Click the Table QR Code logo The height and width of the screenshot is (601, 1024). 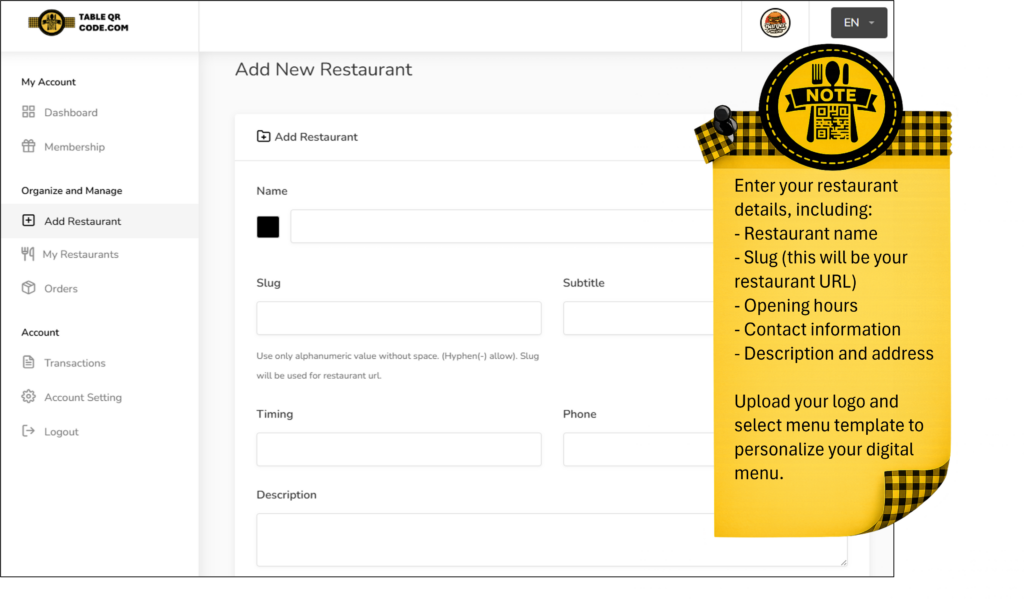[x=78, y=22]
